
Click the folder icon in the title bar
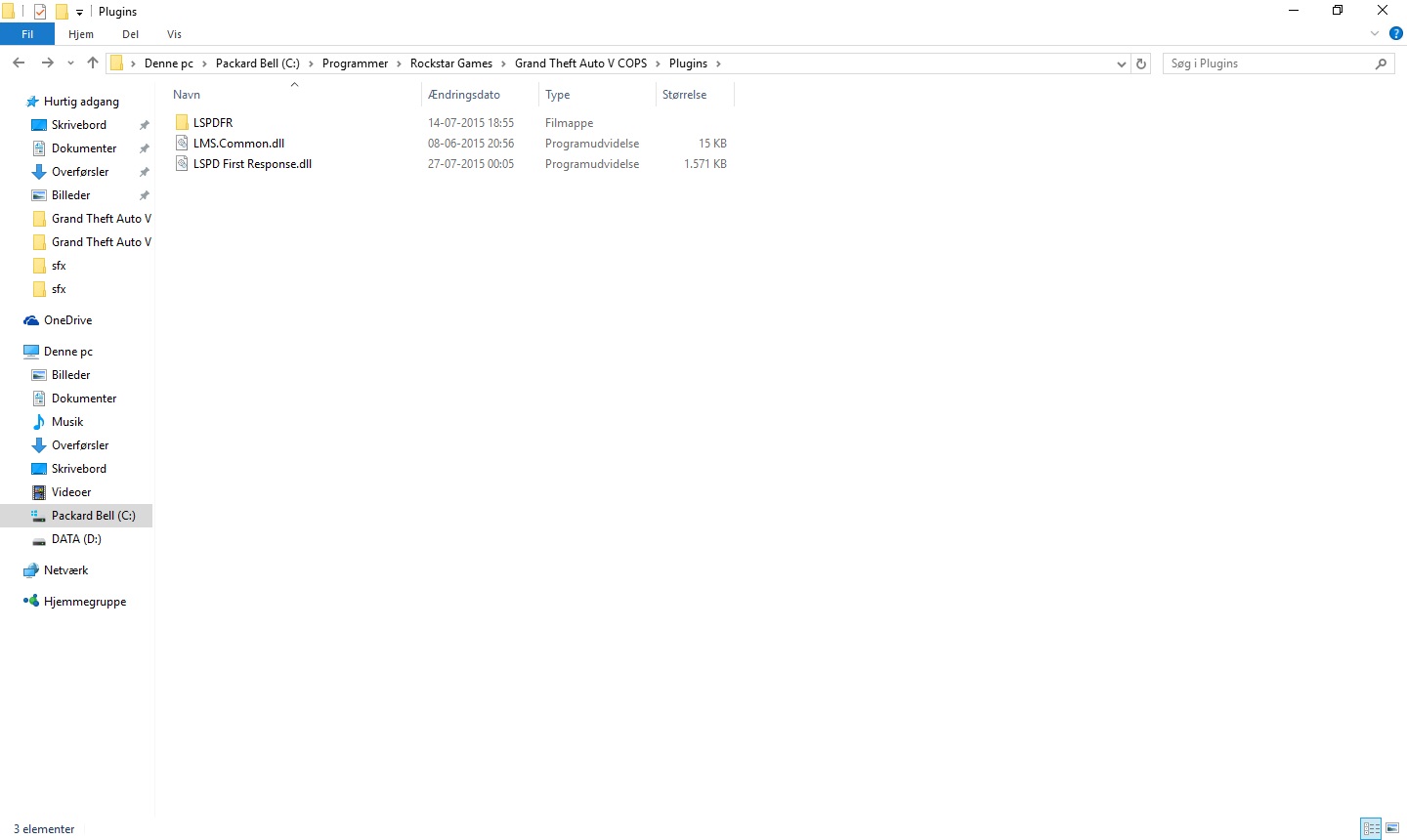pyautogui.click(x=8, y=12)
